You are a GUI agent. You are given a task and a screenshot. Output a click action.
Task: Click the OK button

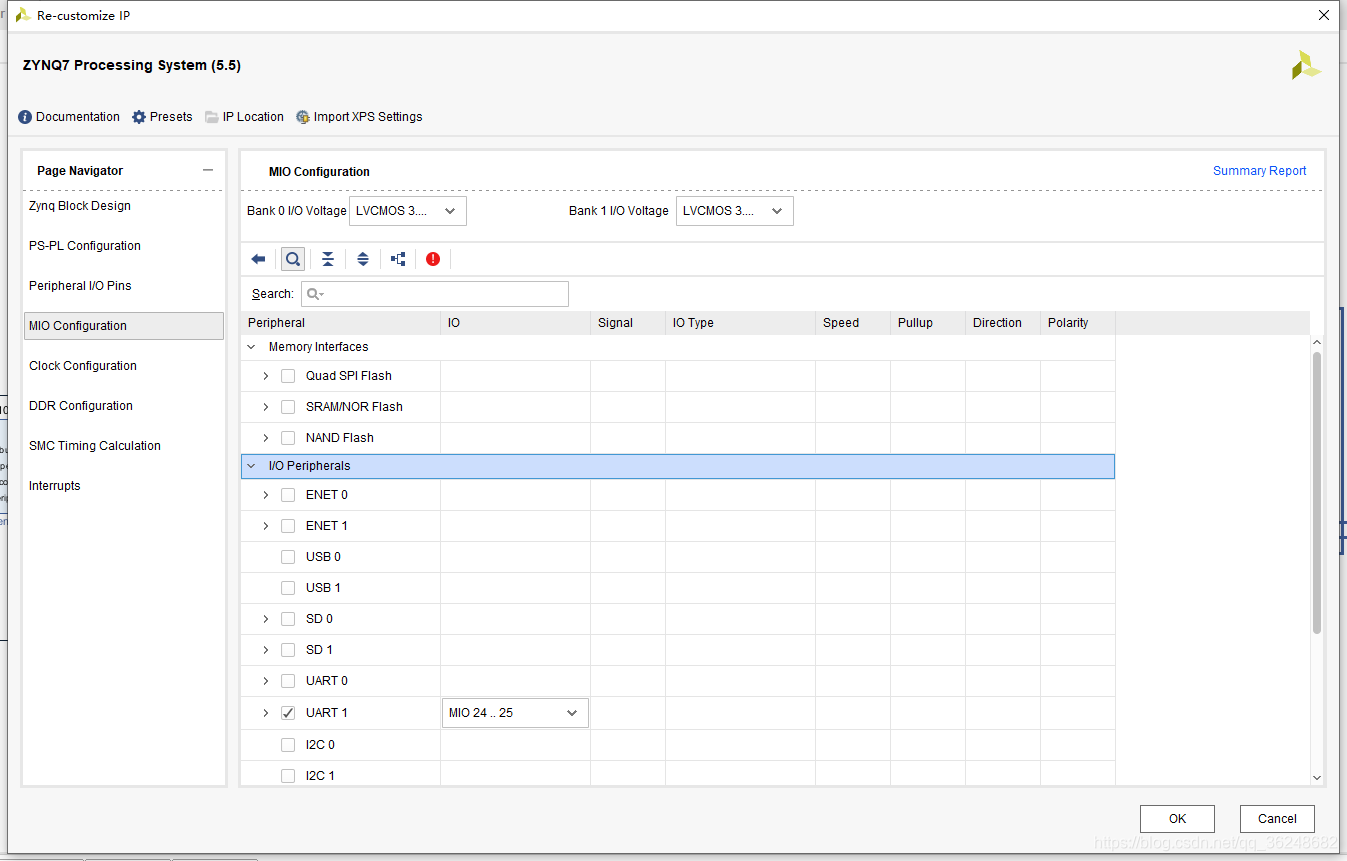pyautogui.click(x=1177, y=819)
